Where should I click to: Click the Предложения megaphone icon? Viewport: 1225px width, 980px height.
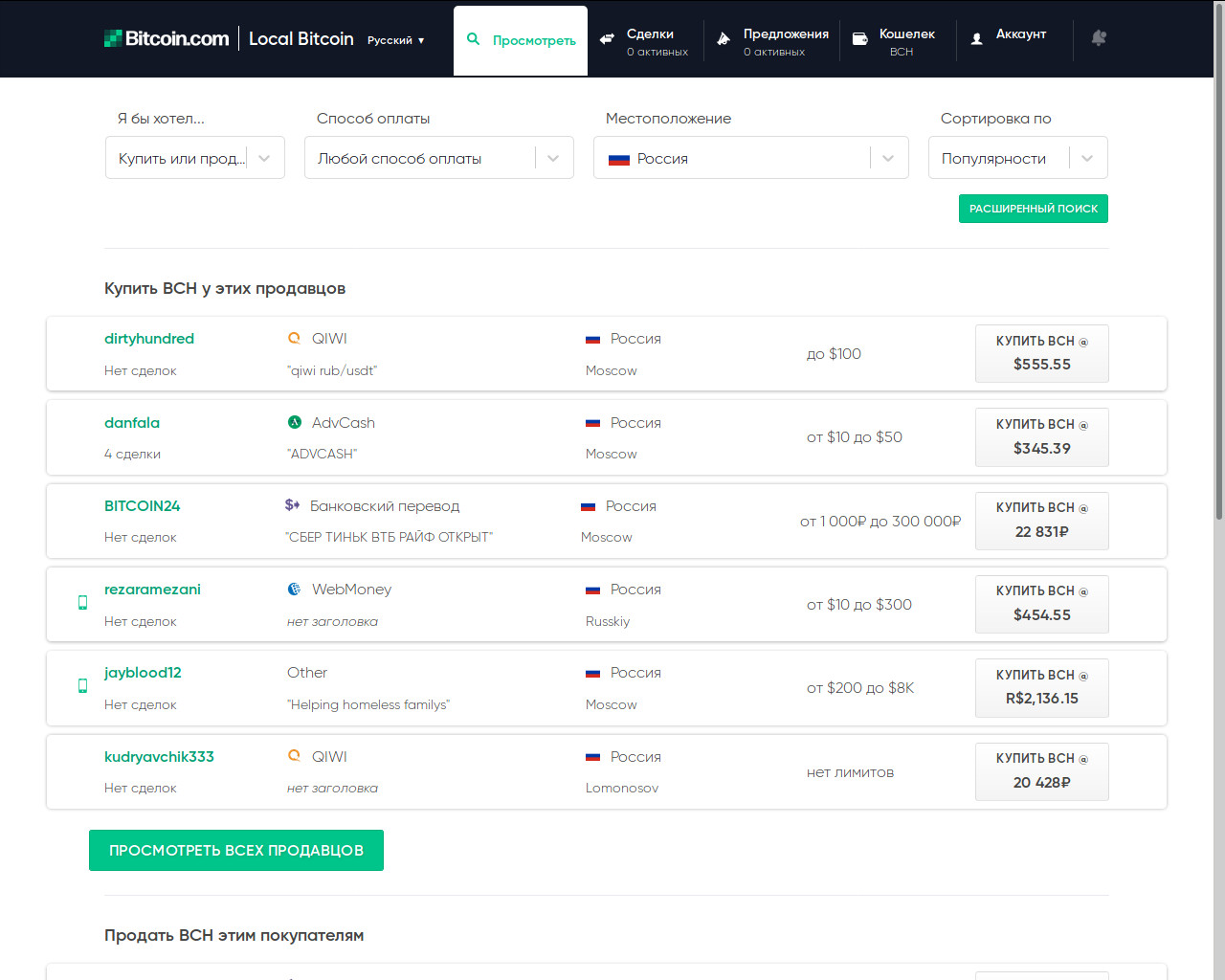[x=724, y=39]
